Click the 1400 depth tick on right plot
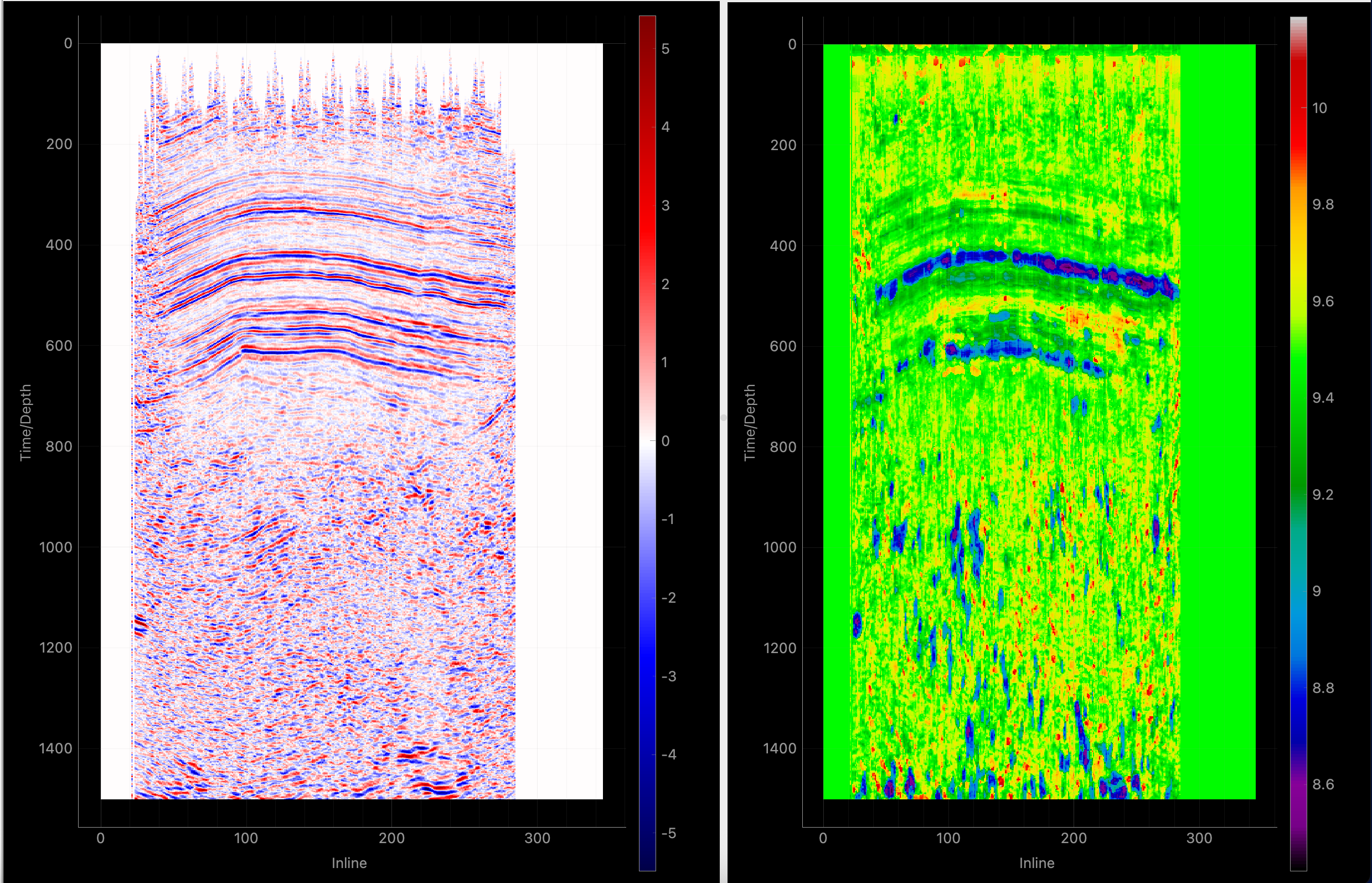Viewport: 1372px width, 883px height. tap(780, 748)
